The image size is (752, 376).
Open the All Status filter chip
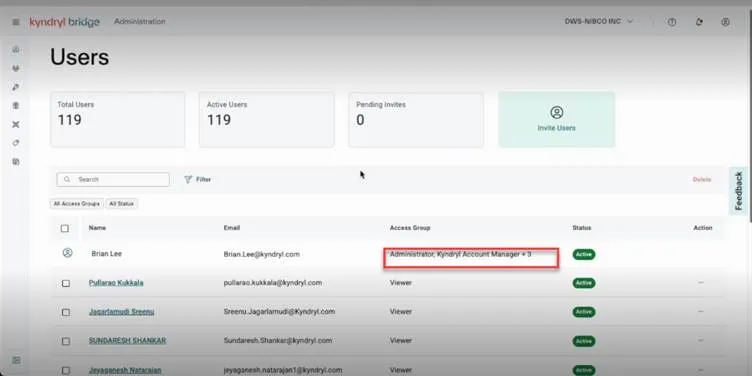[121, 204]
